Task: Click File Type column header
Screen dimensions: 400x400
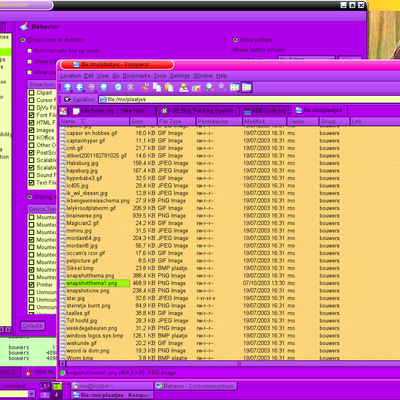Action: (x=176, y=122)
